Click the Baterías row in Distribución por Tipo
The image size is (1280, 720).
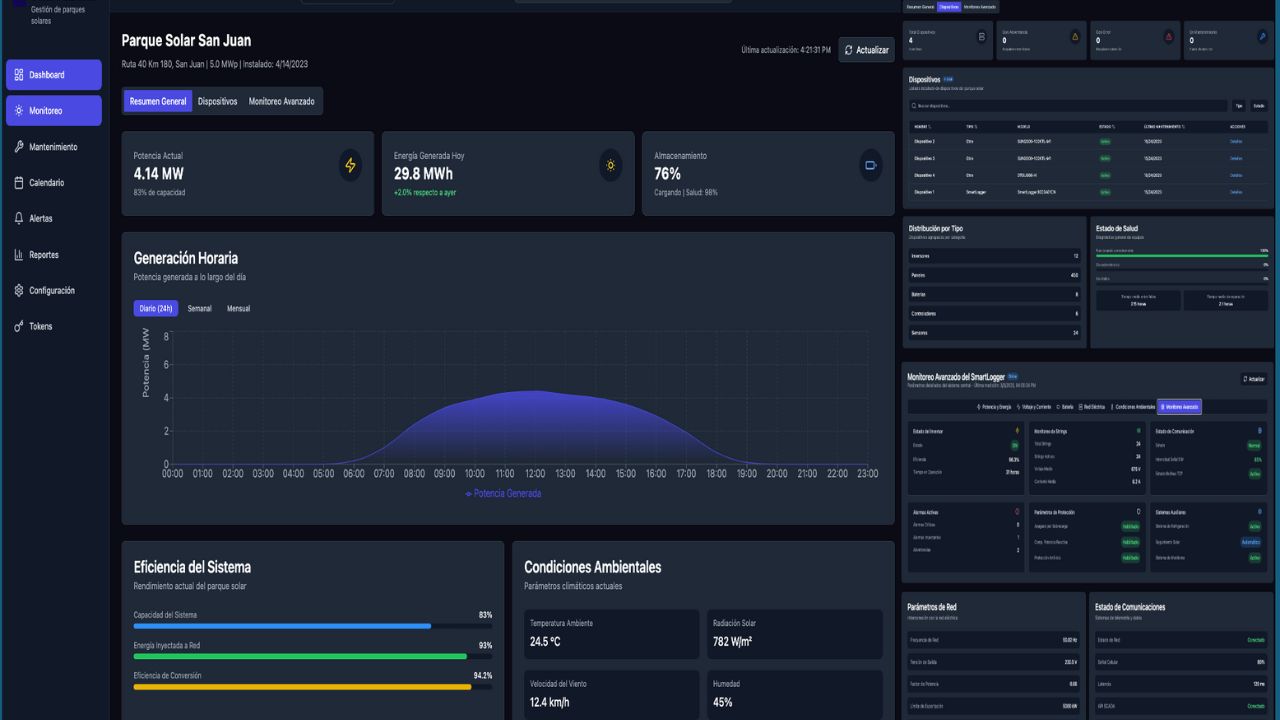point(994,294)
